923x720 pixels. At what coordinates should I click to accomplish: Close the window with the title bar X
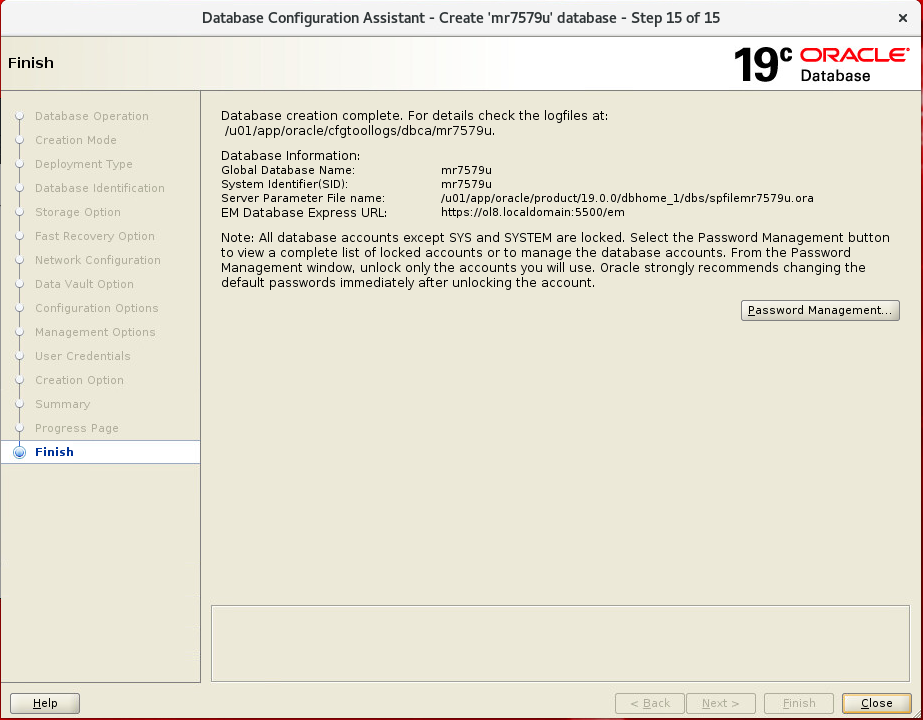[x=903, y=18]
